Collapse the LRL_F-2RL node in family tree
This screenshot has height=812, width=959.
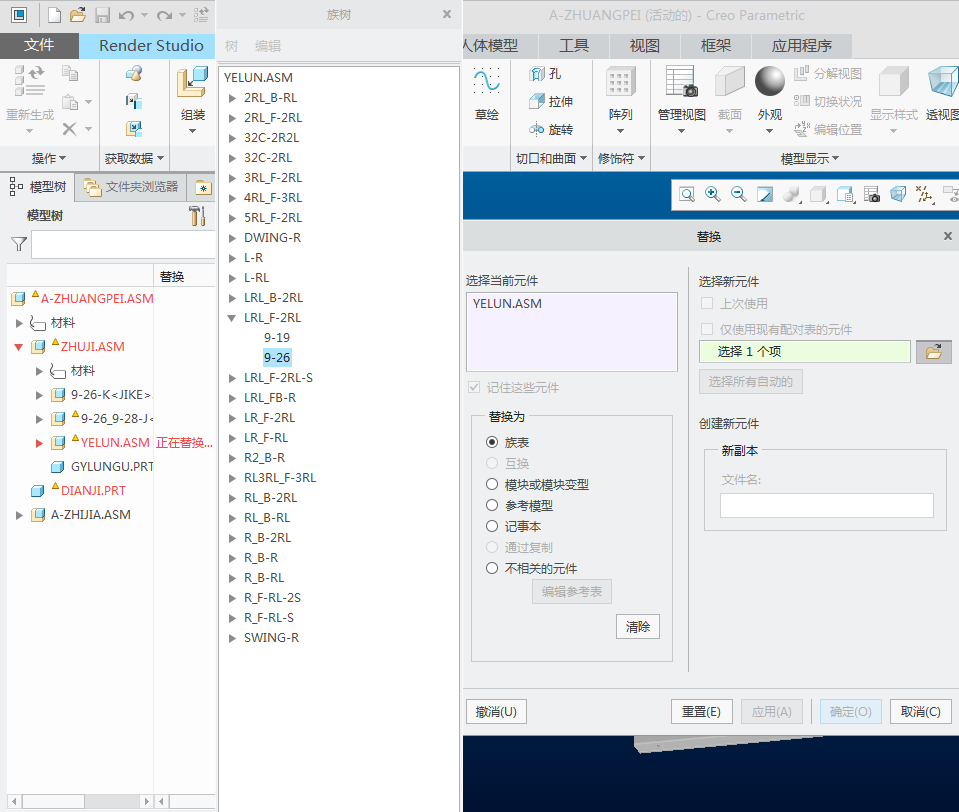[x=232, y=318]
